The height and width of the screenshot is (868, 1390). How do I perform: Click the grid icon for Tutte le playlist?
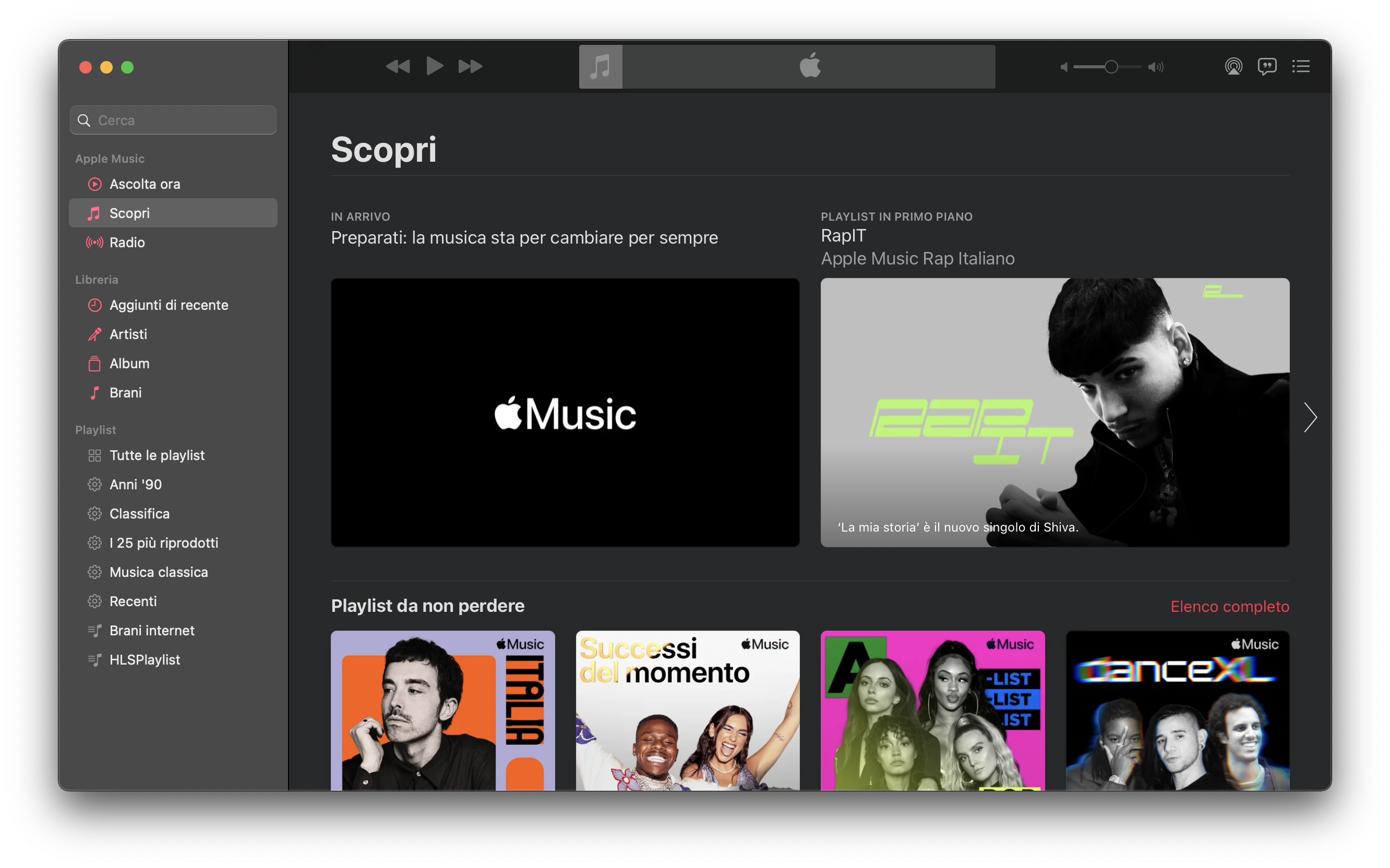[x=95, y=456]
